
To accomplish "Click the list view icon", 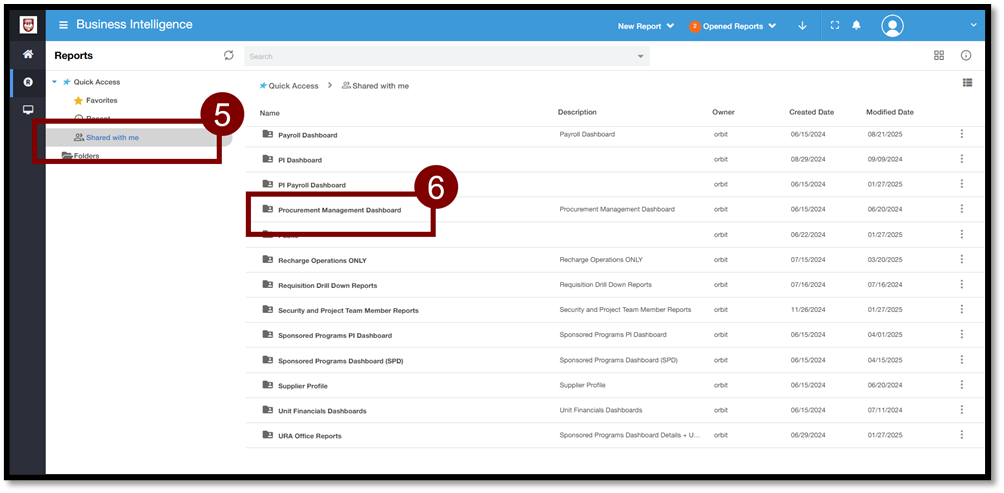I will point(967,83).
